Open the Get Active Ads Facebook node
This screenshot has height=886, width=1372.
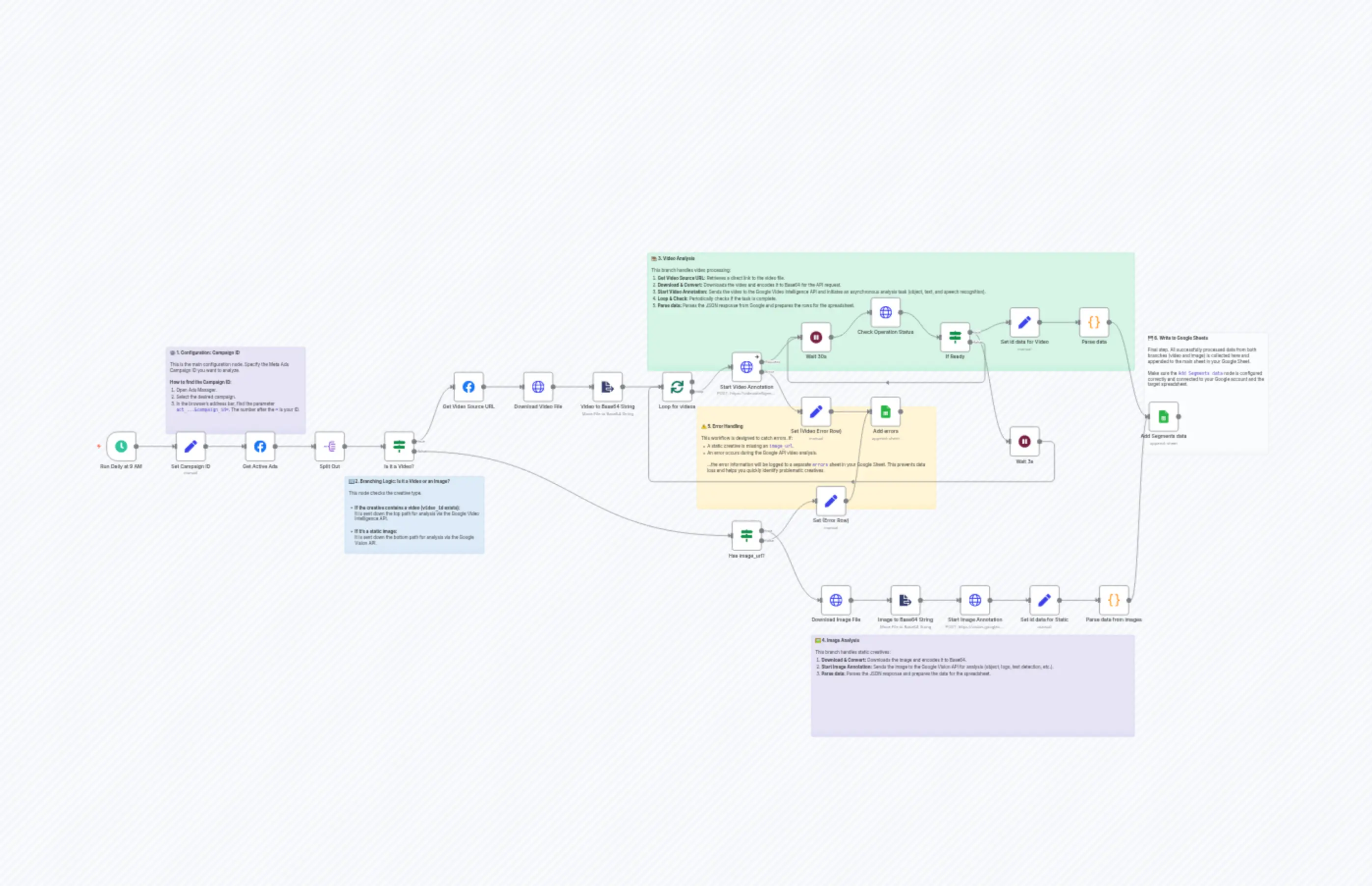(260, 446)
